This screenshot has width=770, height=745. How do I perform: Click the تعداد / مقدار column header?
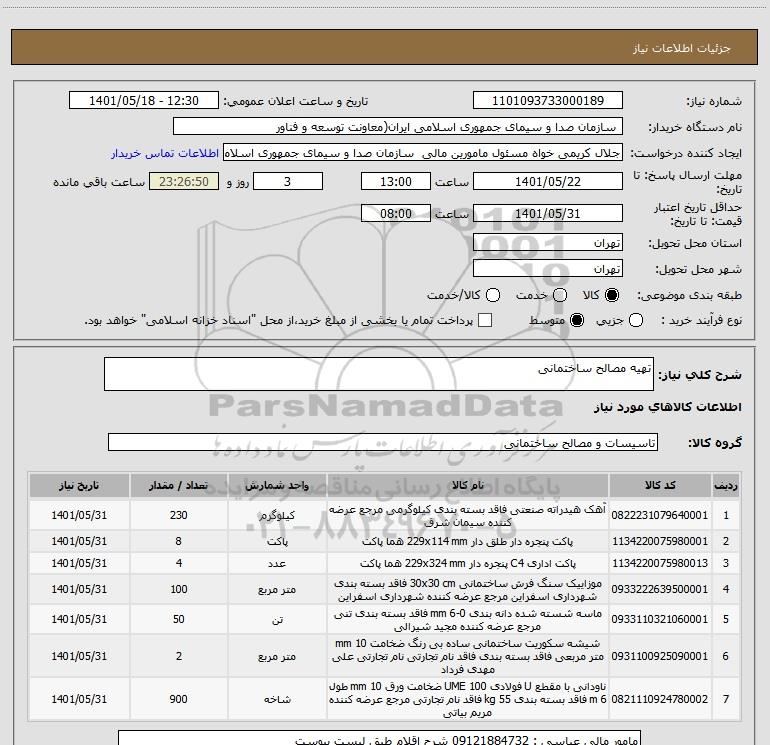(x=178, y=486)
